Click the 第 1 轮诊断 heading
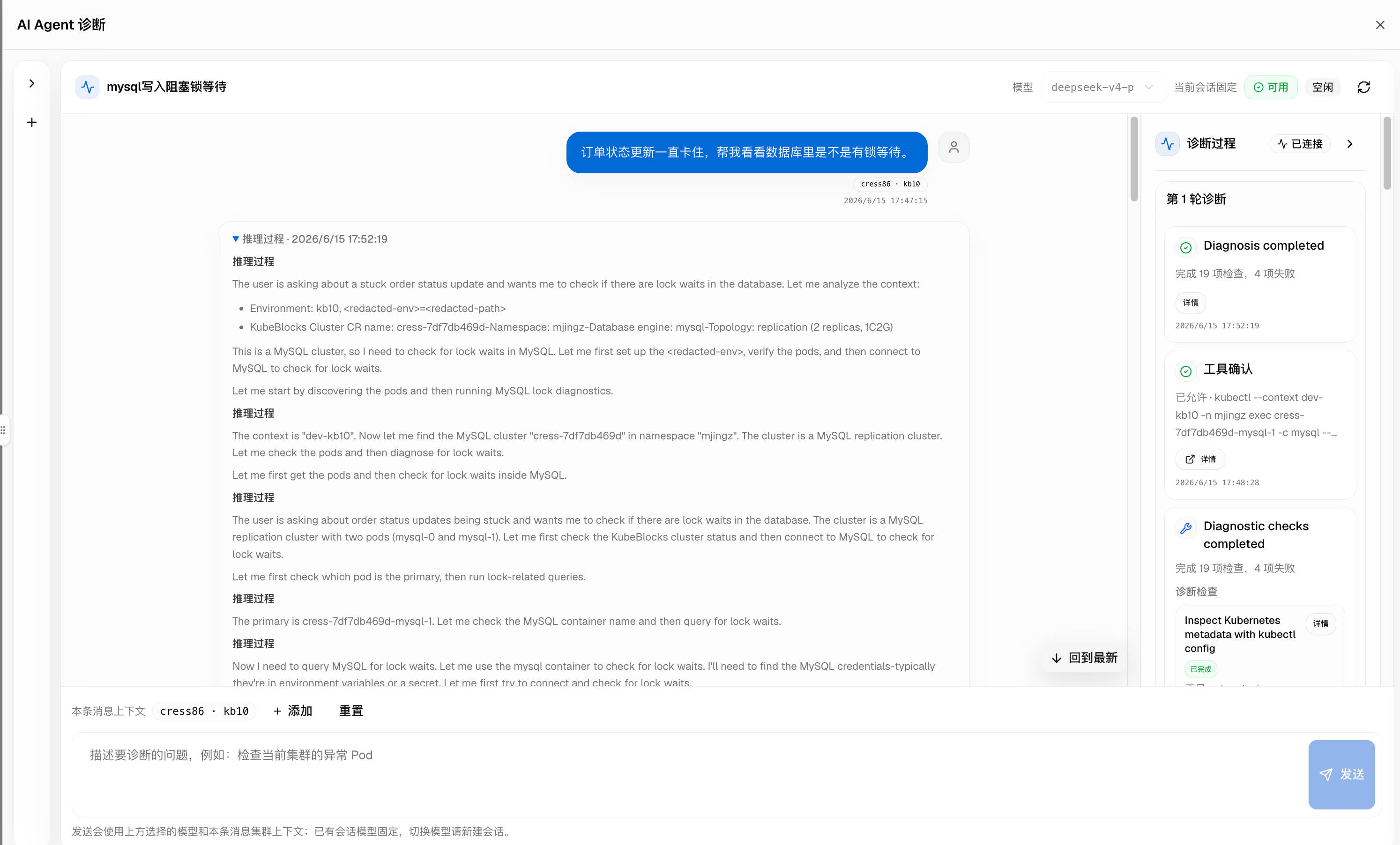This screenshot has height=845, width=1400. coord(1196,199)
